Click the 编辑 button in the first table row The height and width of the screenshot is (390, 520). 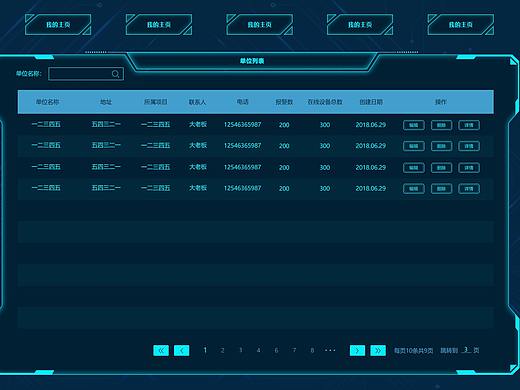coord(414,125)
